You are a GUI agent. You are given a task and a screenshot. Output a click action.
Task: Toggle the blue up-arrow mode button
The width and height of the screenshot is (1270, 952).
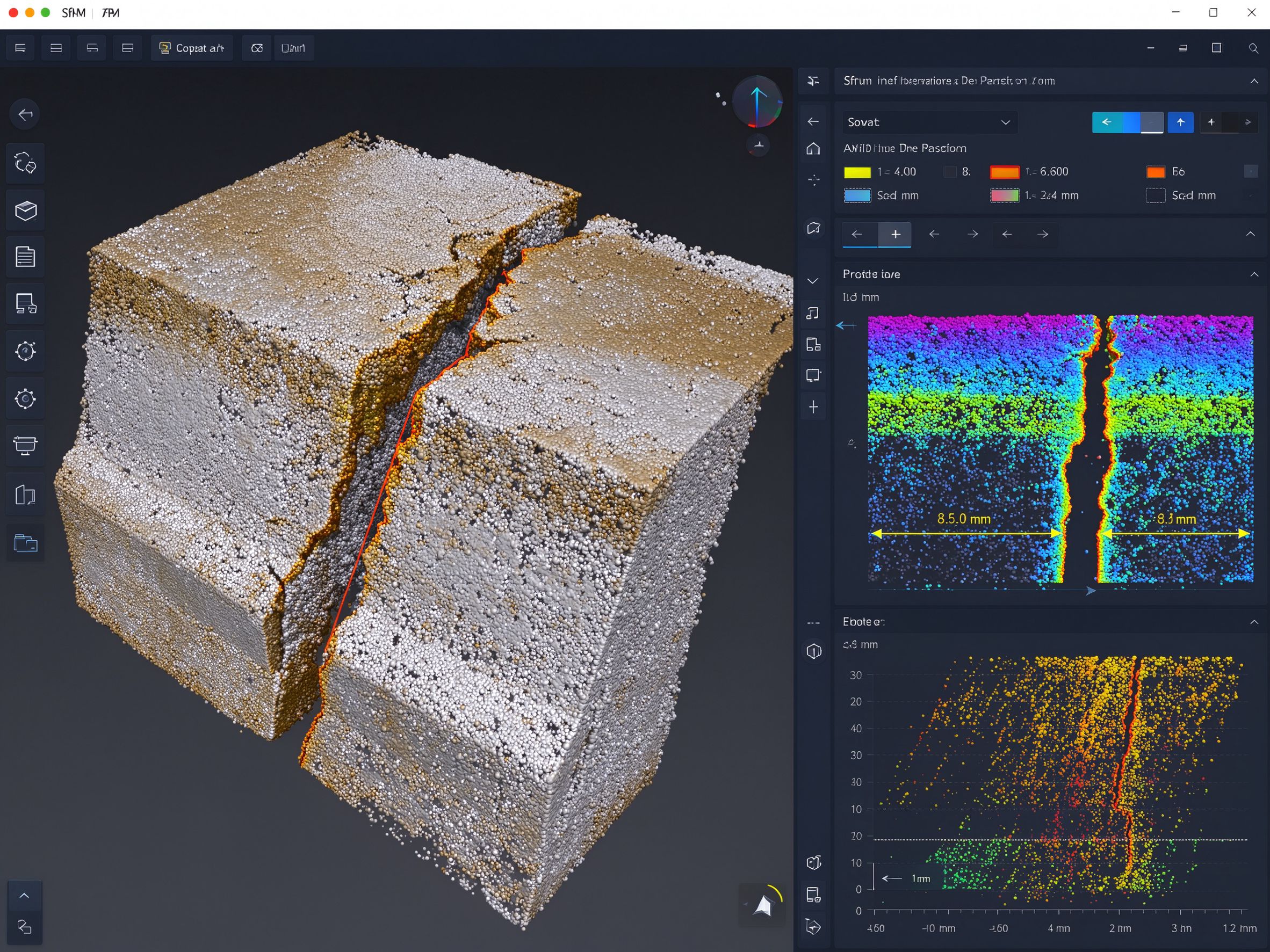pos(1180,122)
